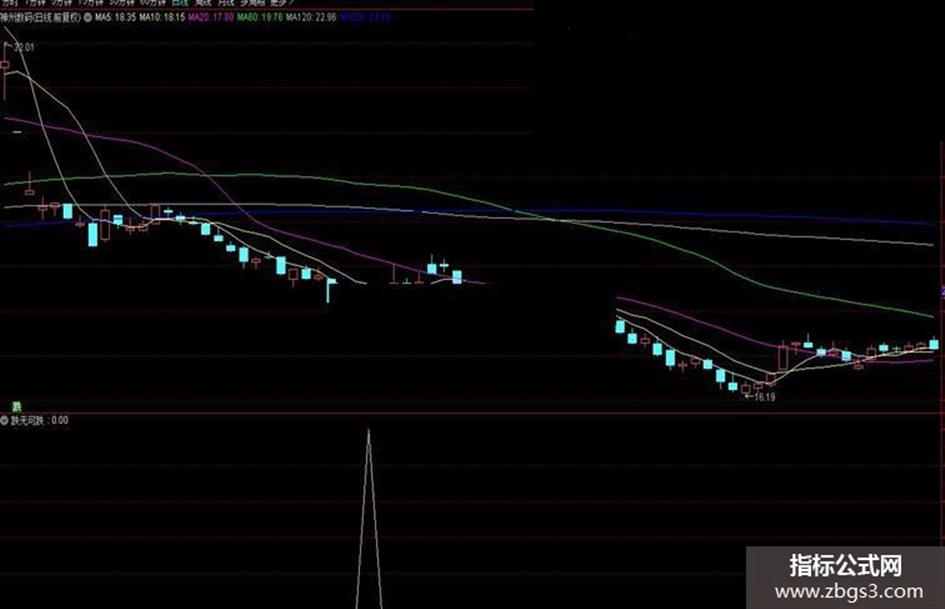This screenshot has height=609, width=945.
Task: Switch to the 日线 period tab
Action: pyautogui.click(x=180, y=2)
